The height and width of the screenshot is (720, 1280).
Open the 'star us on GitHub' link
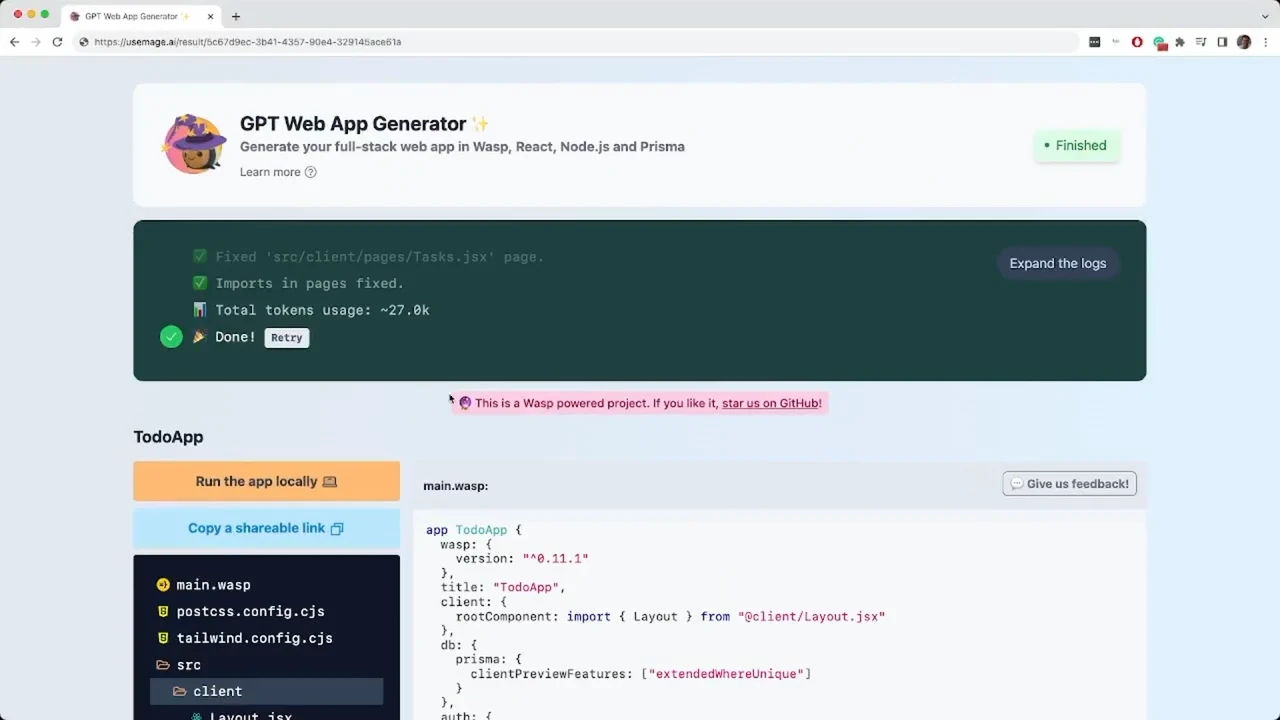(771, 403)
